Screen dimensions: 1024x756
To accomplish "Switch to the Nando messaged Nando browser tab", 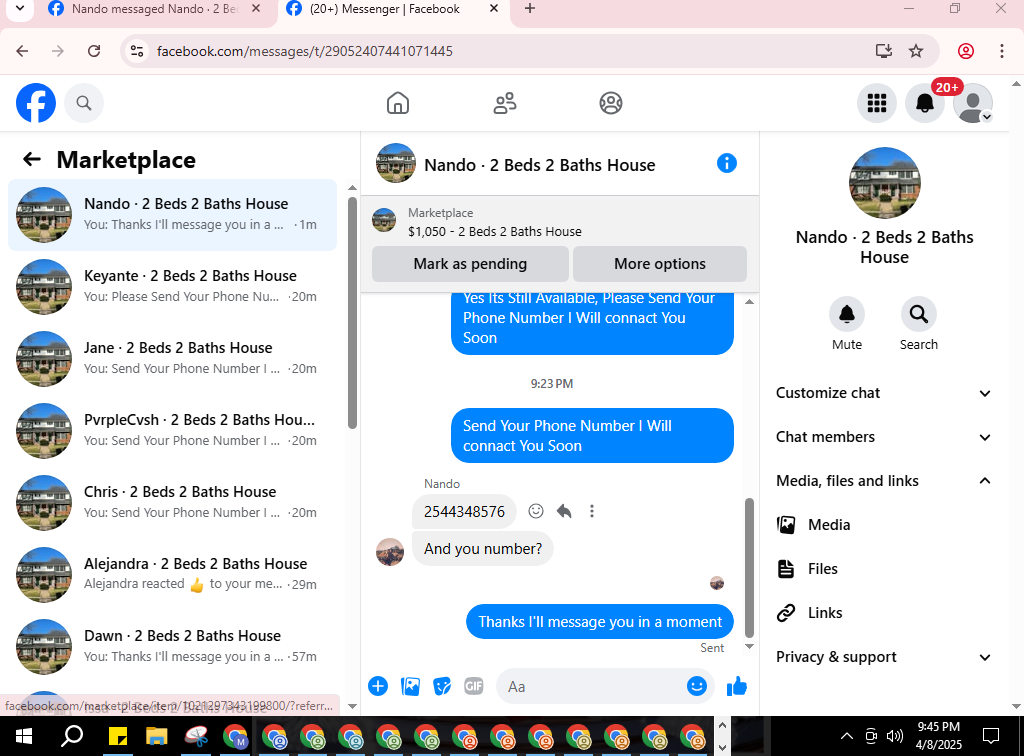I will tap(153, 9).
